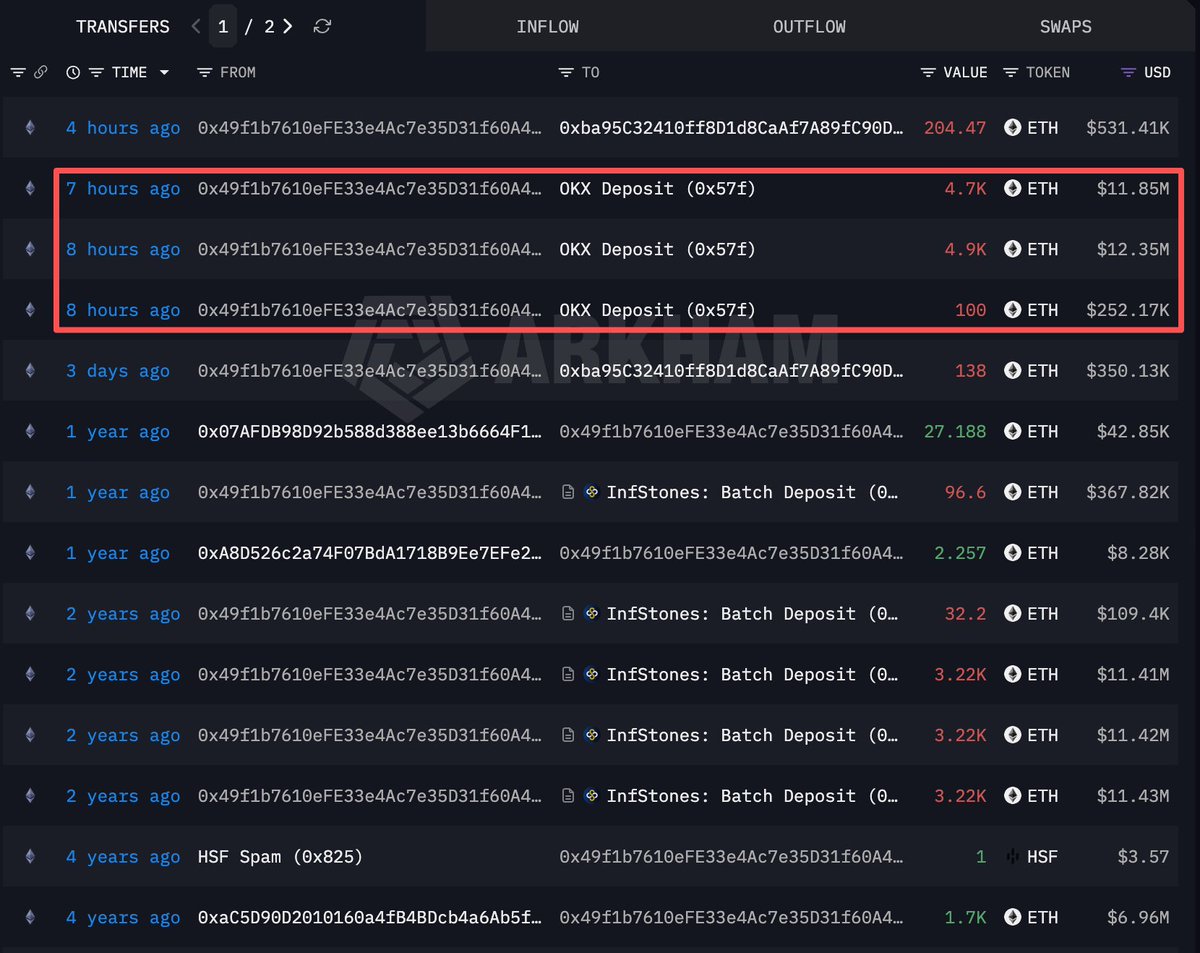Click ETH token icon in $8.28K row
The height and width of the screenshot is (953, 1200).
1012,553
